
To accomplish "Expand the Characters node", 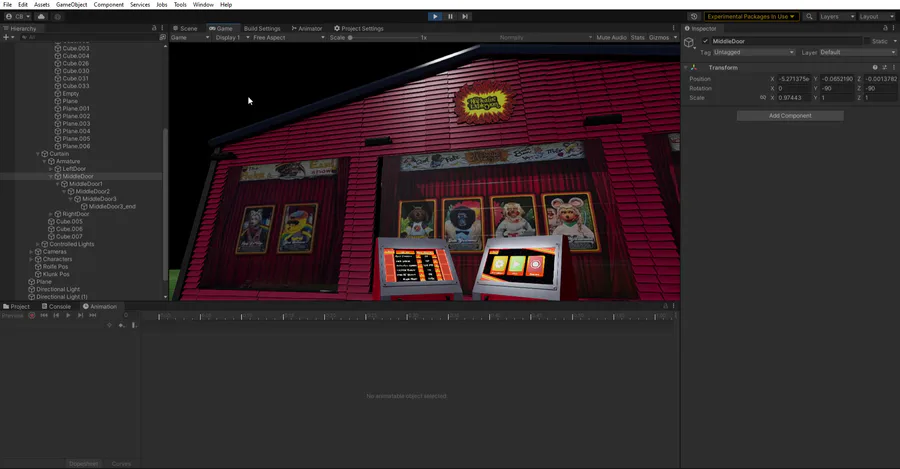I will click(x=31, y=259).
